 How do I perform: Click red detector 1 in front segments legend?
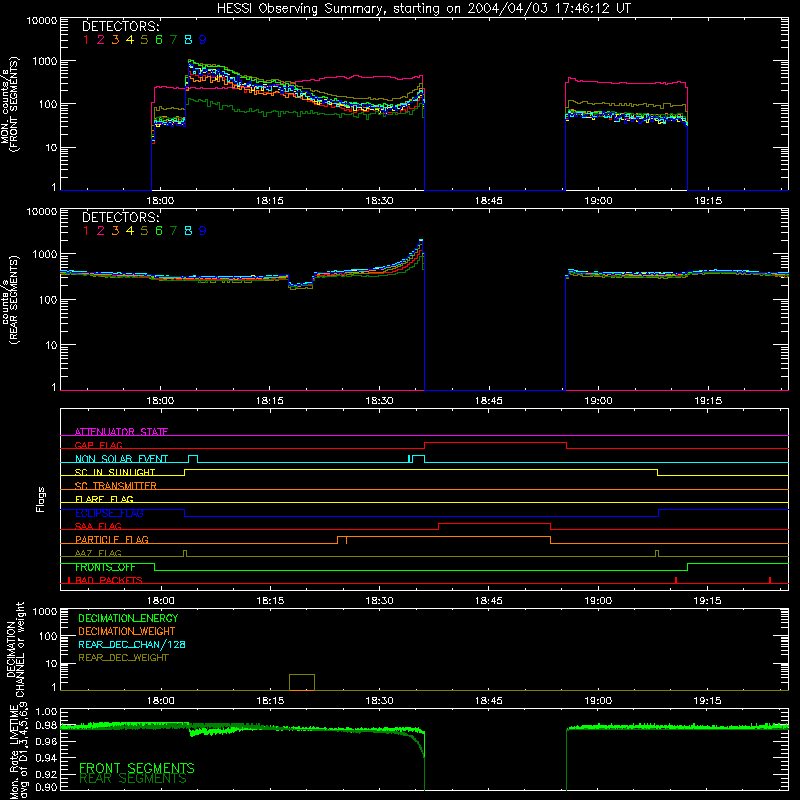tap(86, 40)
